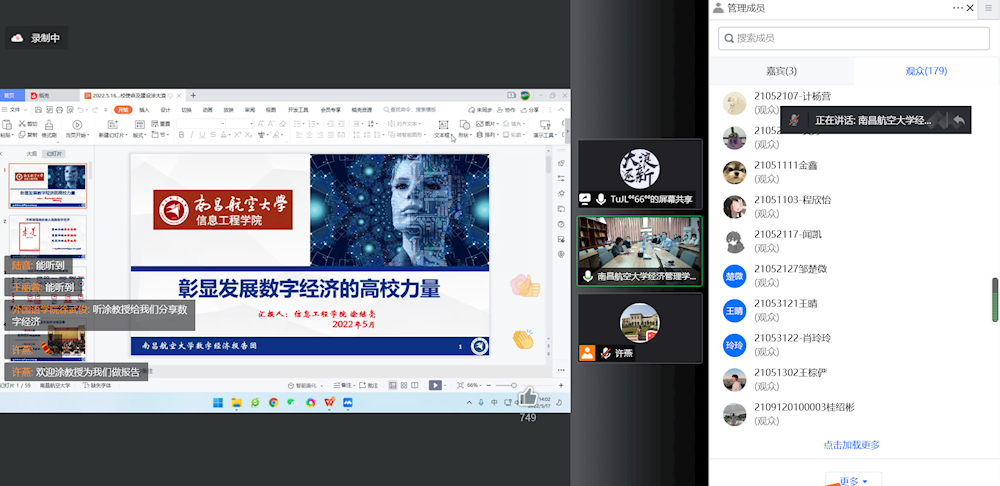
Task: Click the Underline formatting icon
Action: (202, 135)
